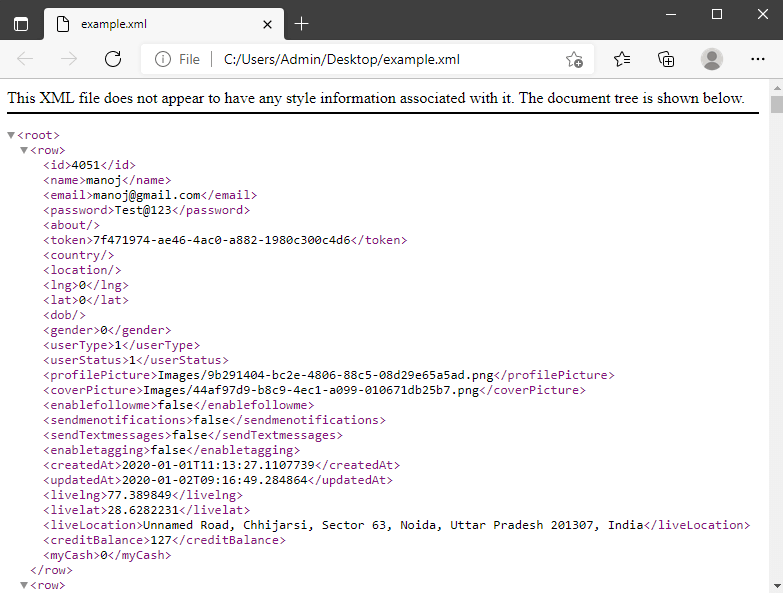Open Collections panel
Viewport: 783px width, 593px height.
pyautogui.click(x=666, y=59)
